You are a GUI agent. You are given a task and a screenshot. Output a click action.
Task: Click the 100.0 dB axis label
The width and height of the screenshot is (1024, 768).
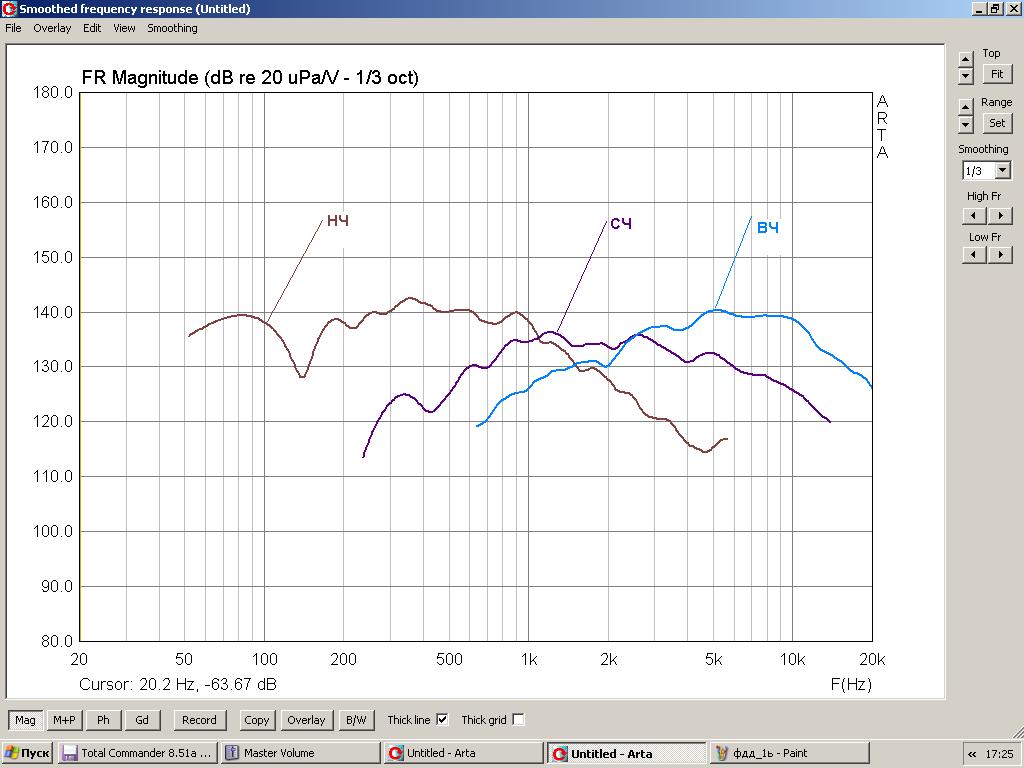pos(53,532)
